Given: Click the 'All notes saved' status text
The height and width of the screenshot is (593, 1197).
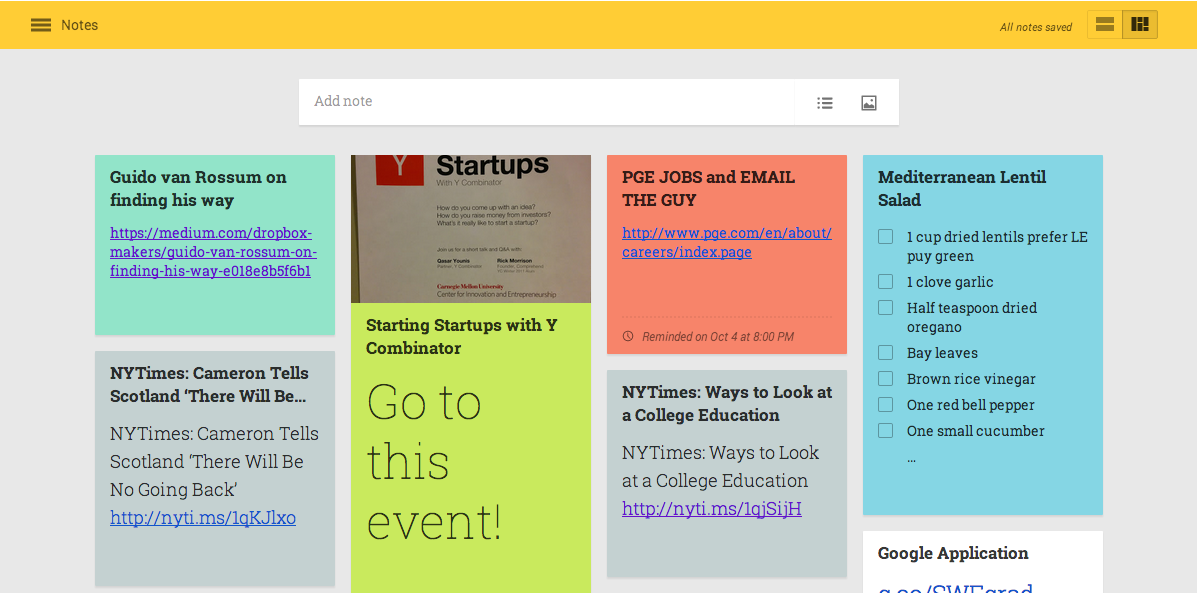Looking at the screenshot, I should (1036, 27).
